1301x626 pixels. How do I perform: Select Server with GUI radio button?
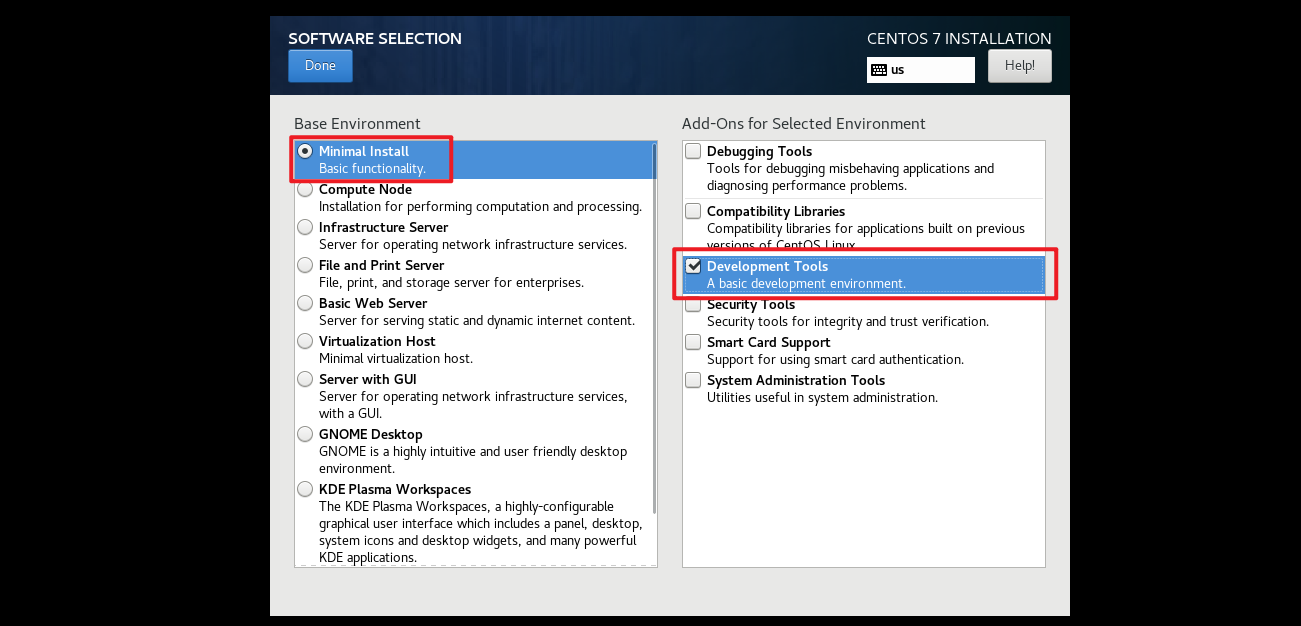coord(305,379)
